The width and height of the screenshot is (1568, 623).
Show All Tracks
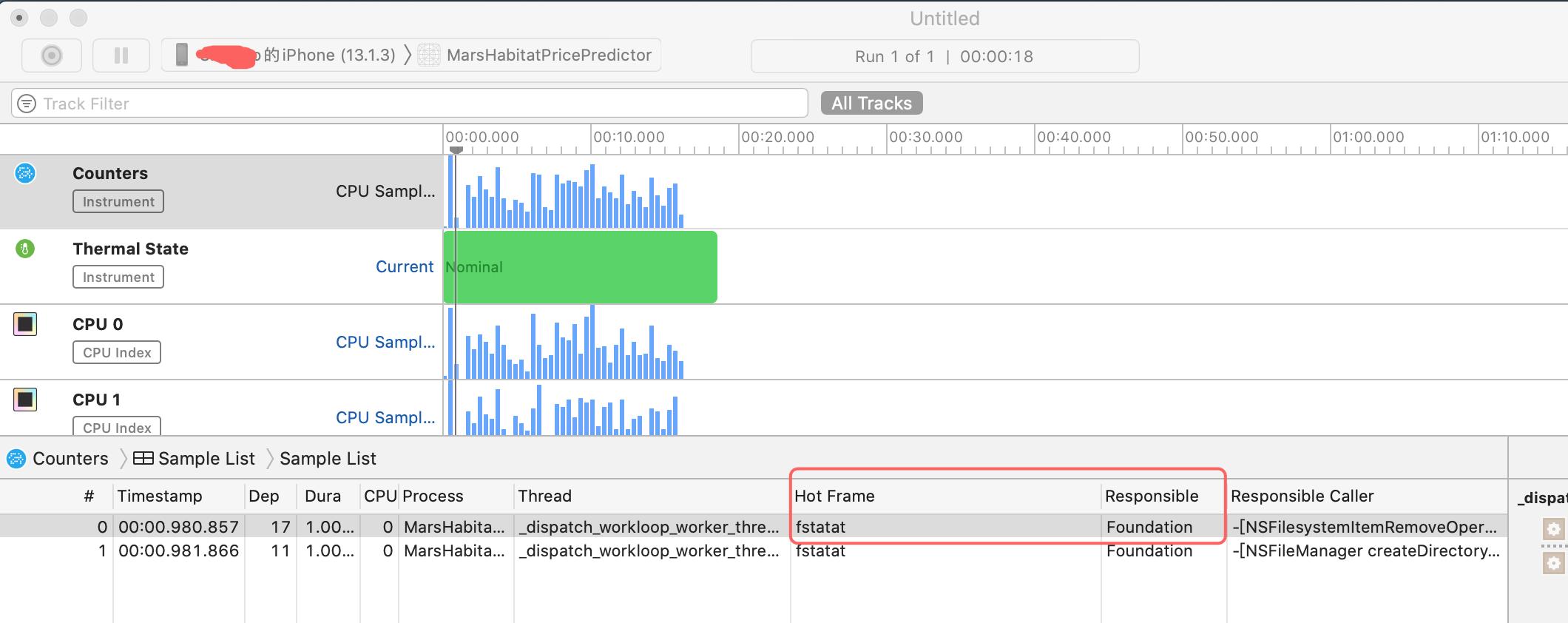871,103
